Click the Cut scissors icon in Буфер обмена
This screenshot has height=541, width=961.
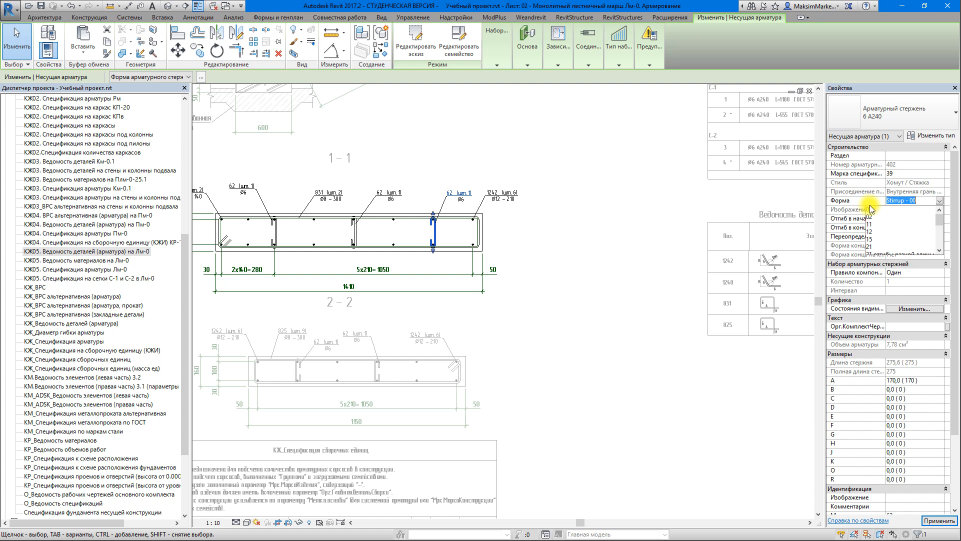(x=107, y=29)
